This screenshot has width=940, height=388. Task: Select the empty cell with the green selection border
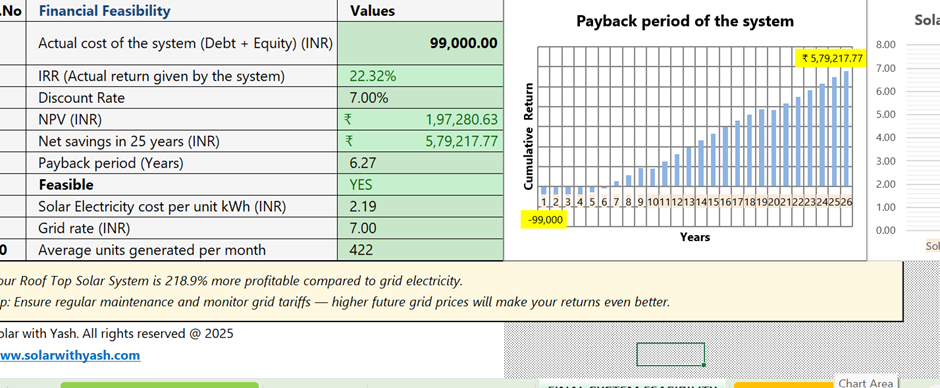click(x=670, y=354)
